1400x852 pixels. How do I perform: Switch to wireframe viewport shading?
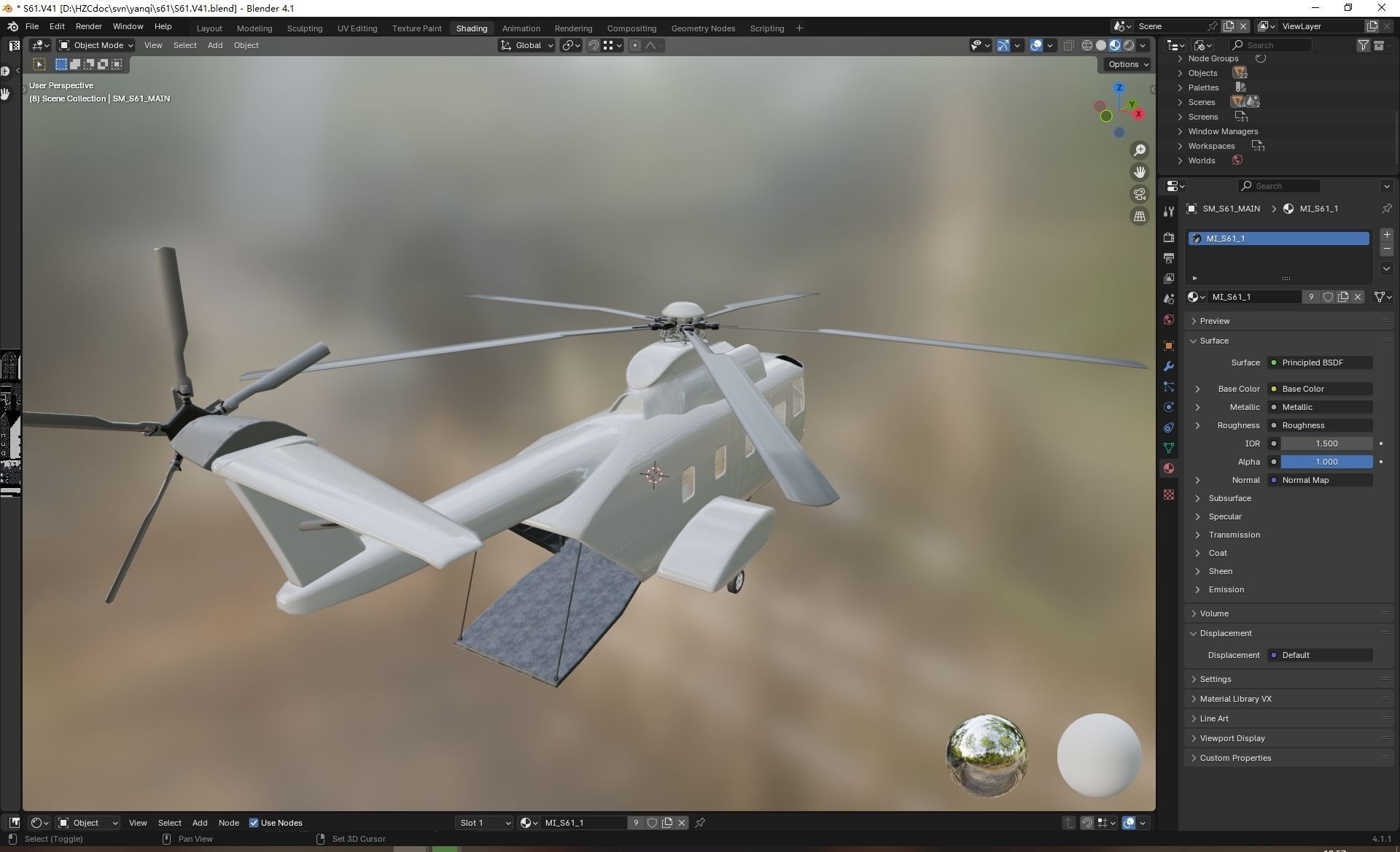tap(1086, 45)
